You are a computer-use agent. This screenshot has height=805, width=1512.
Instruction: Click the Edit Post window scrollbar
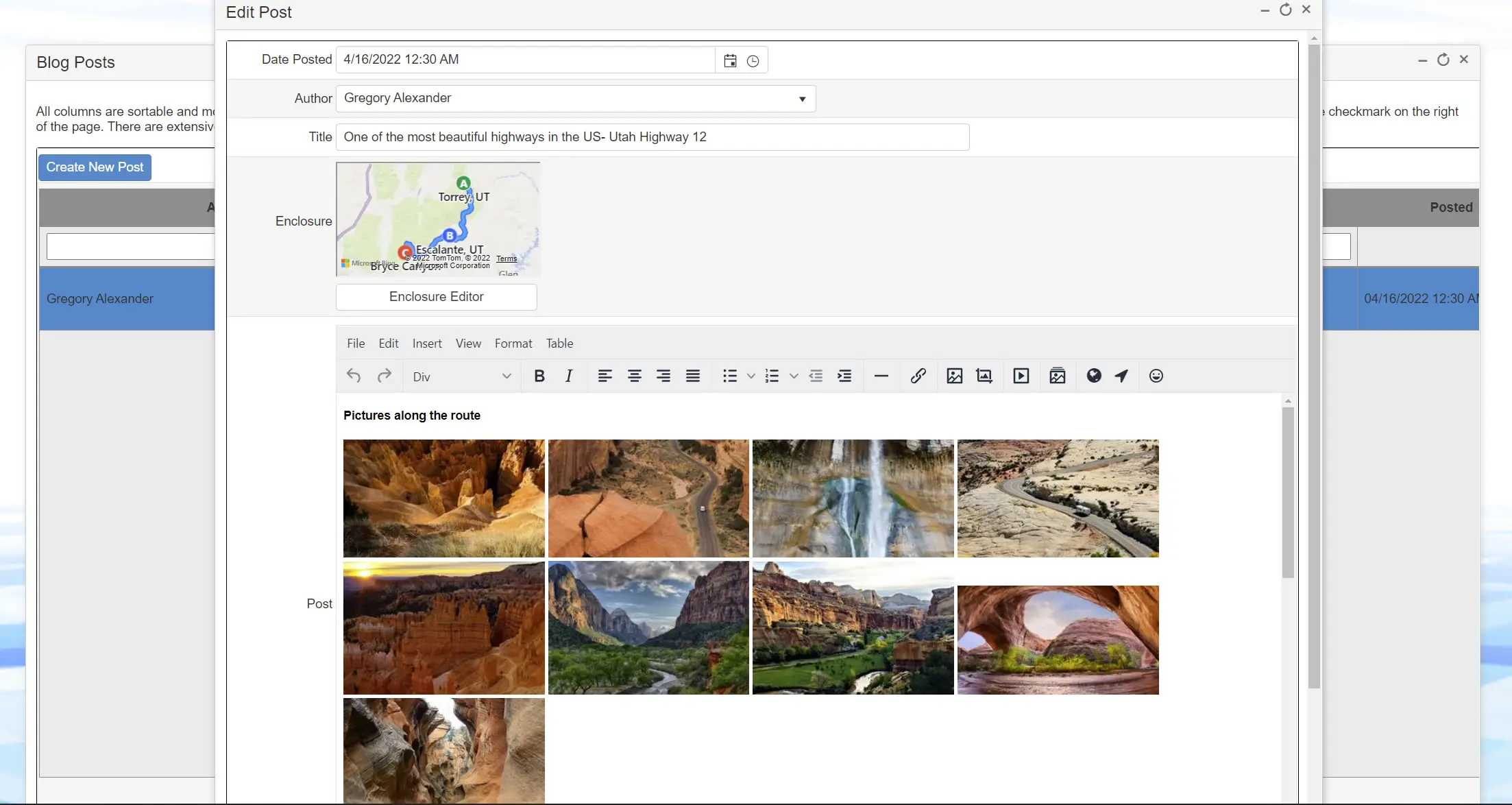(1314, 367)
